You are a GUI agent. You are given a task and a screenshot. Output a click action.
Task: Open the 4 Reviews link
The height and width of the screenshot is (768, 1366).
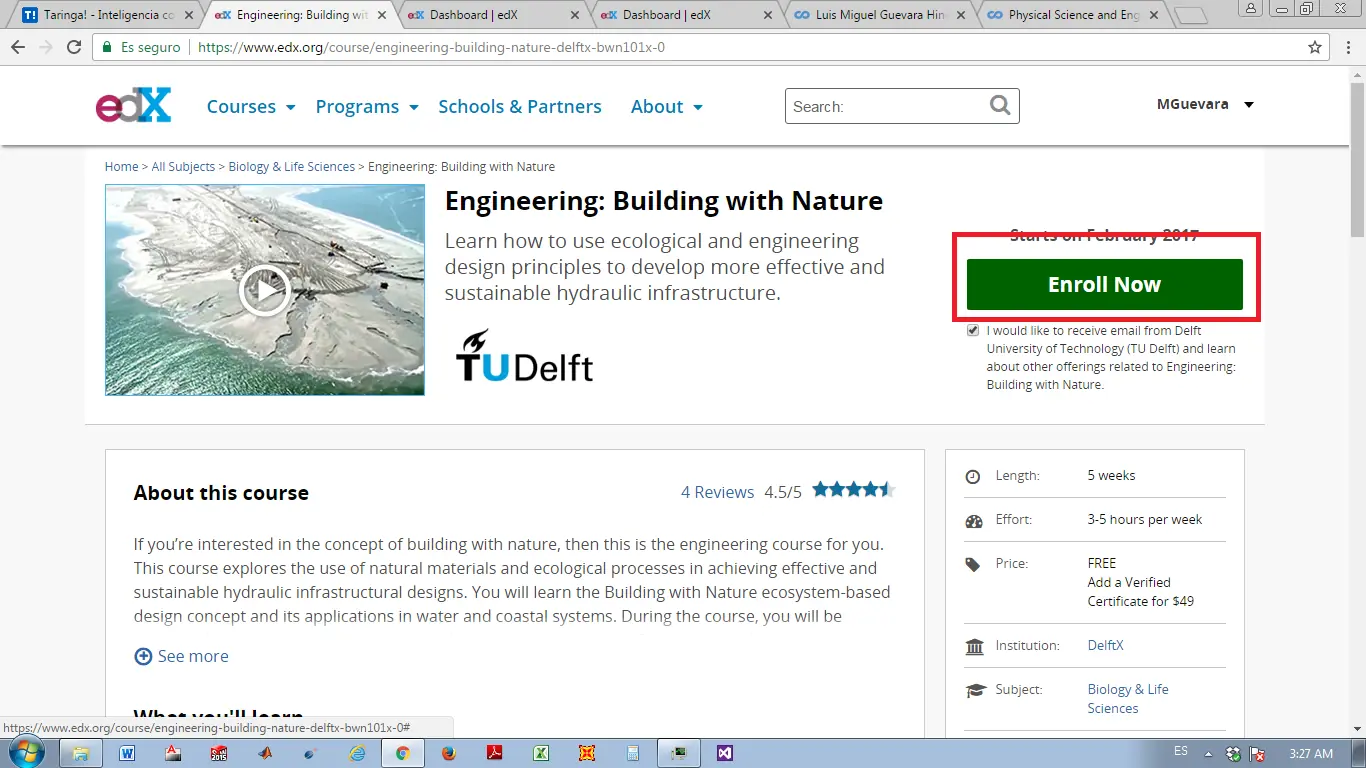tap(717, 492)
